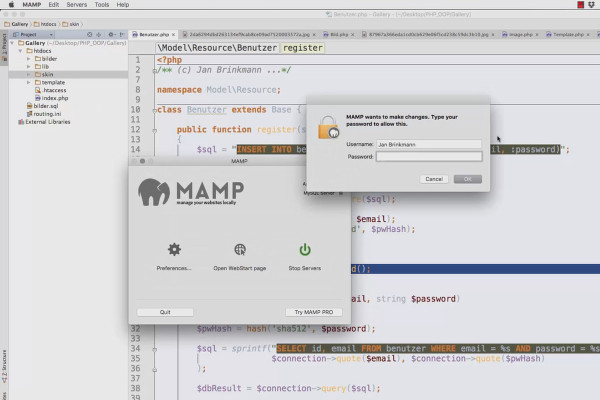Open MAMP menu in menu bar
Image resolution: width=600 pixels, height=400 pixels.
tap(32, 5)
